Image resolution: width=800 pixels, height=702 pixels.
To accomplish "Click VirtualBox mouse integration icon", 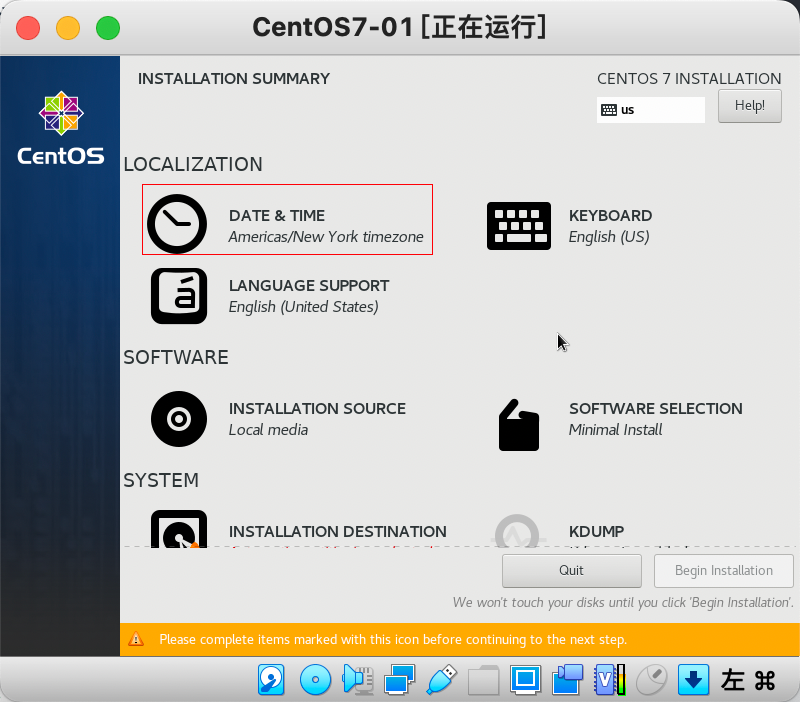I will coord(652,680).
